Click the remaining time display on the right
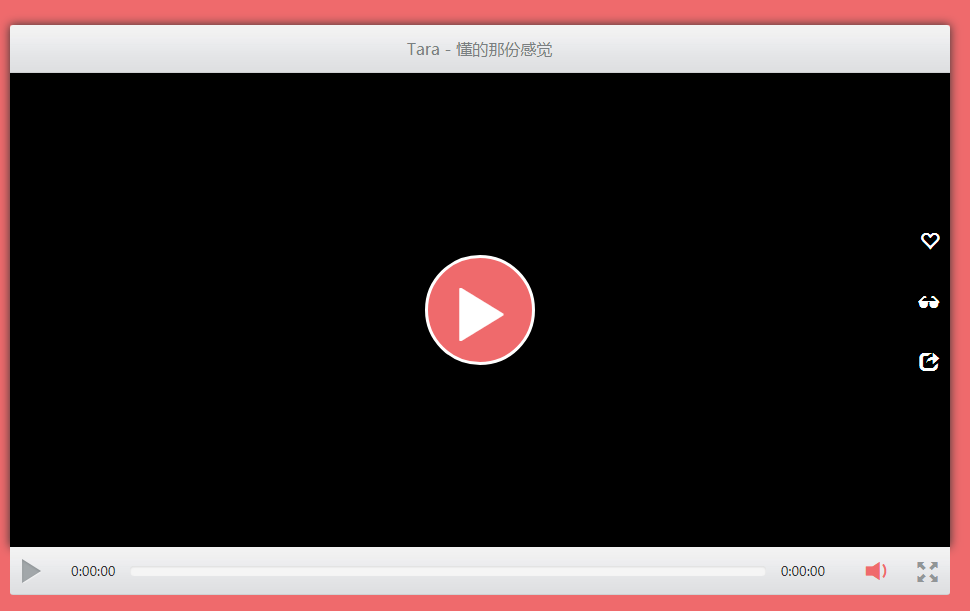The height and width of the screenshot is (611, 970). point(802,571)
